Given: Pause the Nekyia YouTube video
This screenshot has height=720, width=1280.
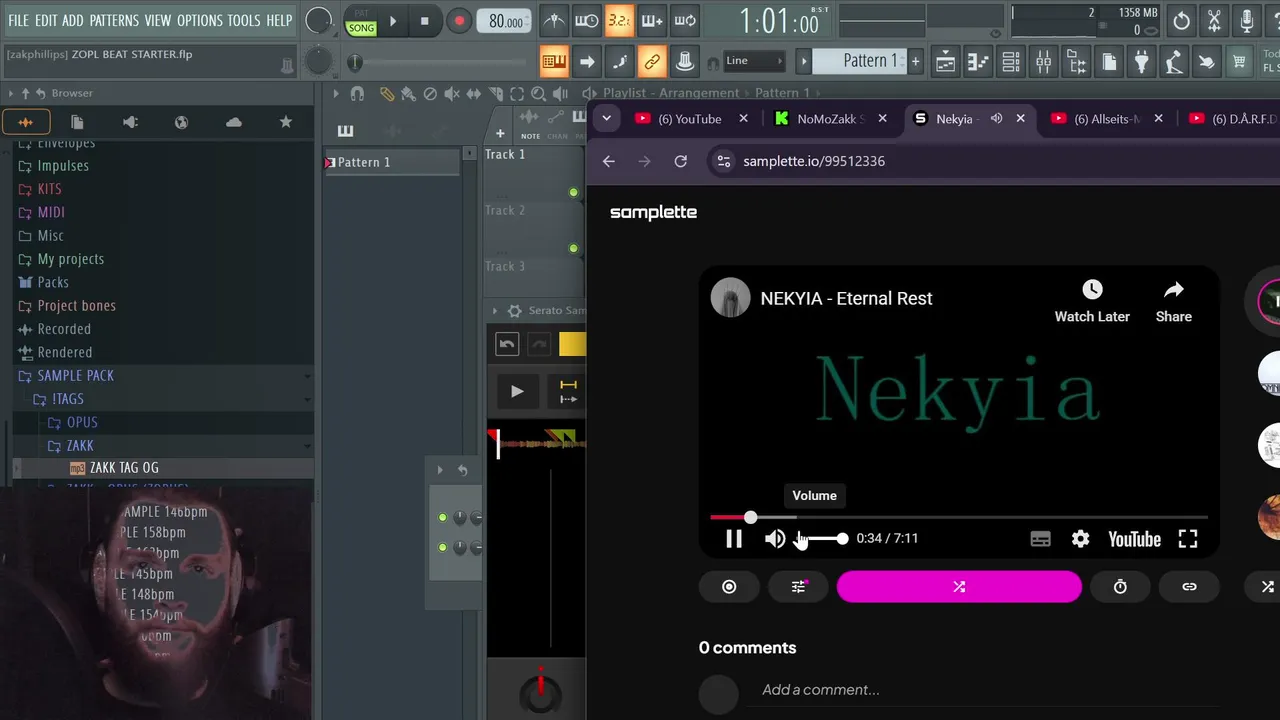Looking at the screenshot, I should [x=734, y=539].
